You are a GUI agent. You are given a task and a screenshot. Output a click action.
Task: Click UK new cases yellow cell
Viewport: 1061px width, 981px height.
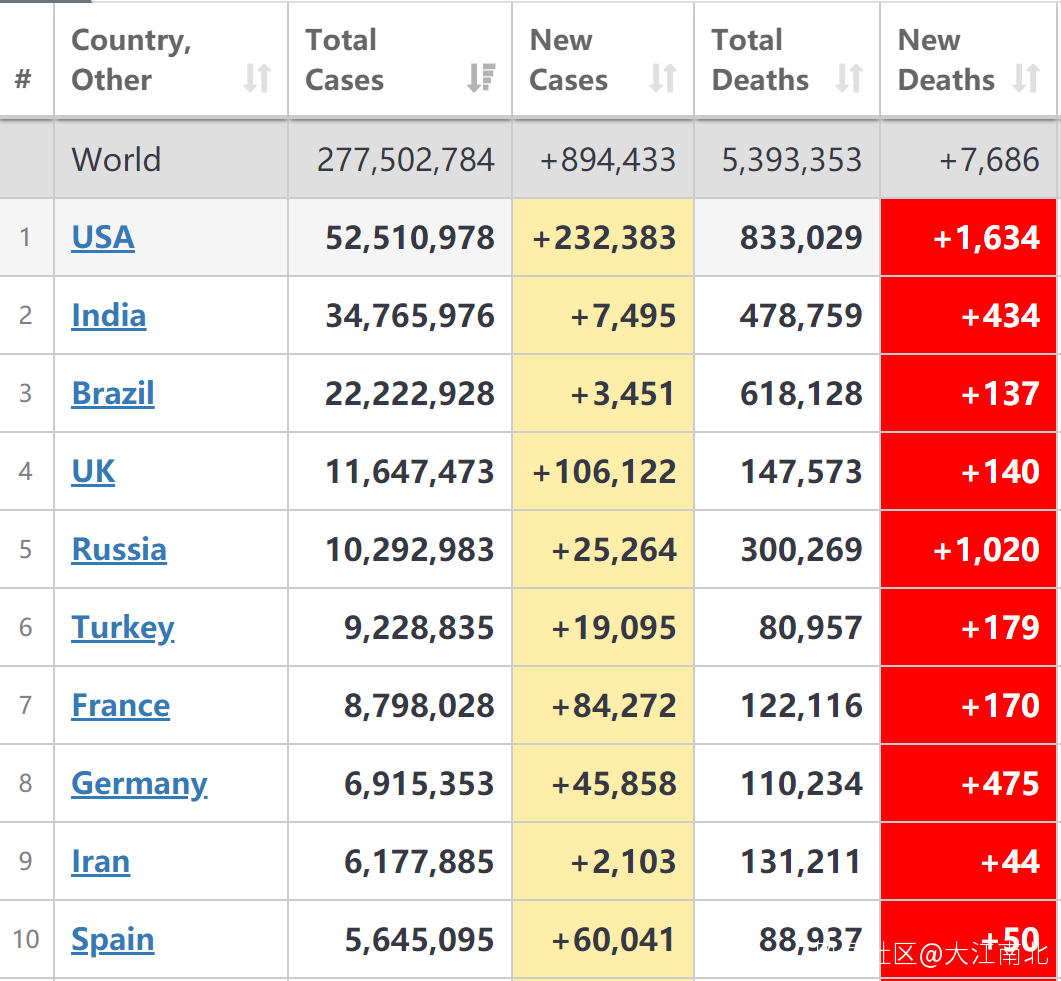pyautogui.click(x=603, y=471)
